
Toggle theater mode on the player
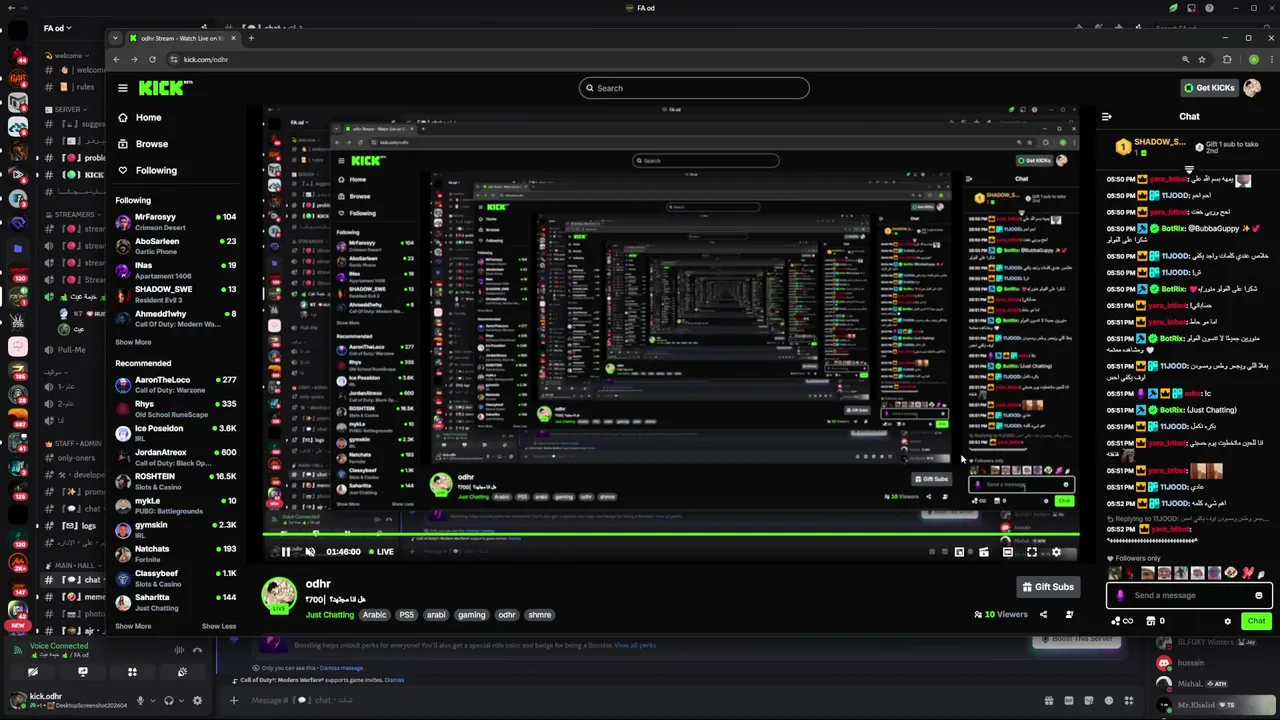pos(1008,552)
